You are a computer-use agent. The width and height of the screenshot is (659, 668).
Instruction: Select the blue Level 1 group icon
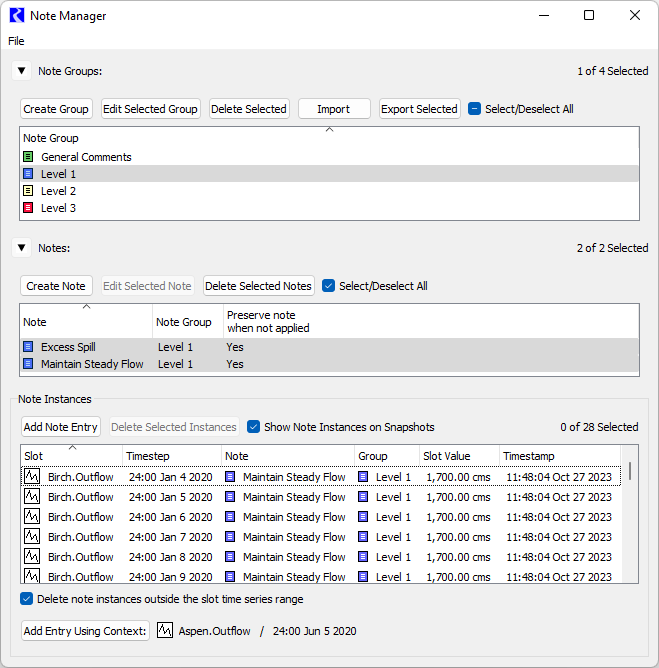pyautogui.click(x=28, y=174)
